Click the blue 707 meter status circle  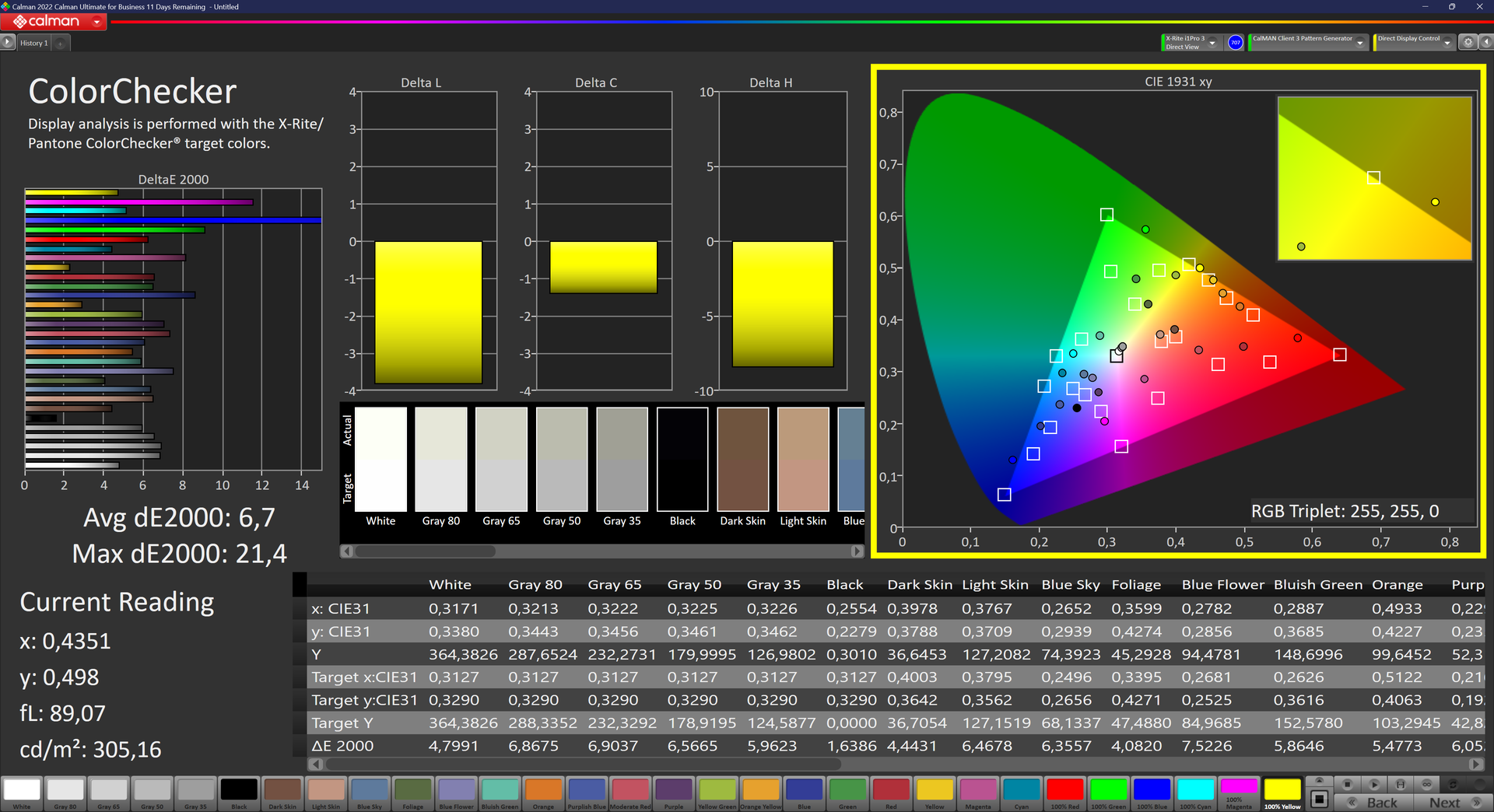click(x=1235, y=43)
